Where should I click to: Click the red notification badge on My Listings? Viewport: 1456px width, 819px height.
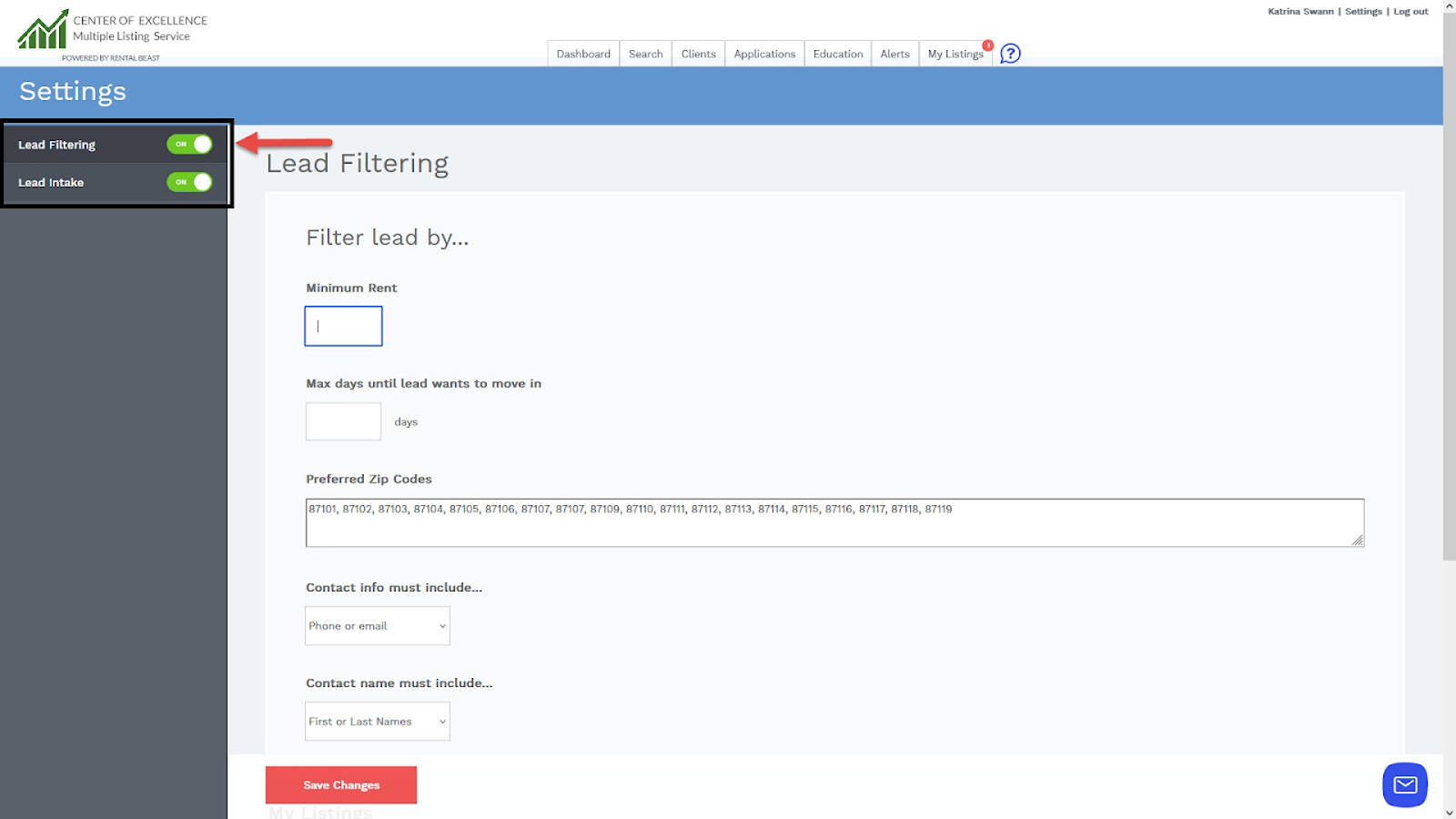987,44
